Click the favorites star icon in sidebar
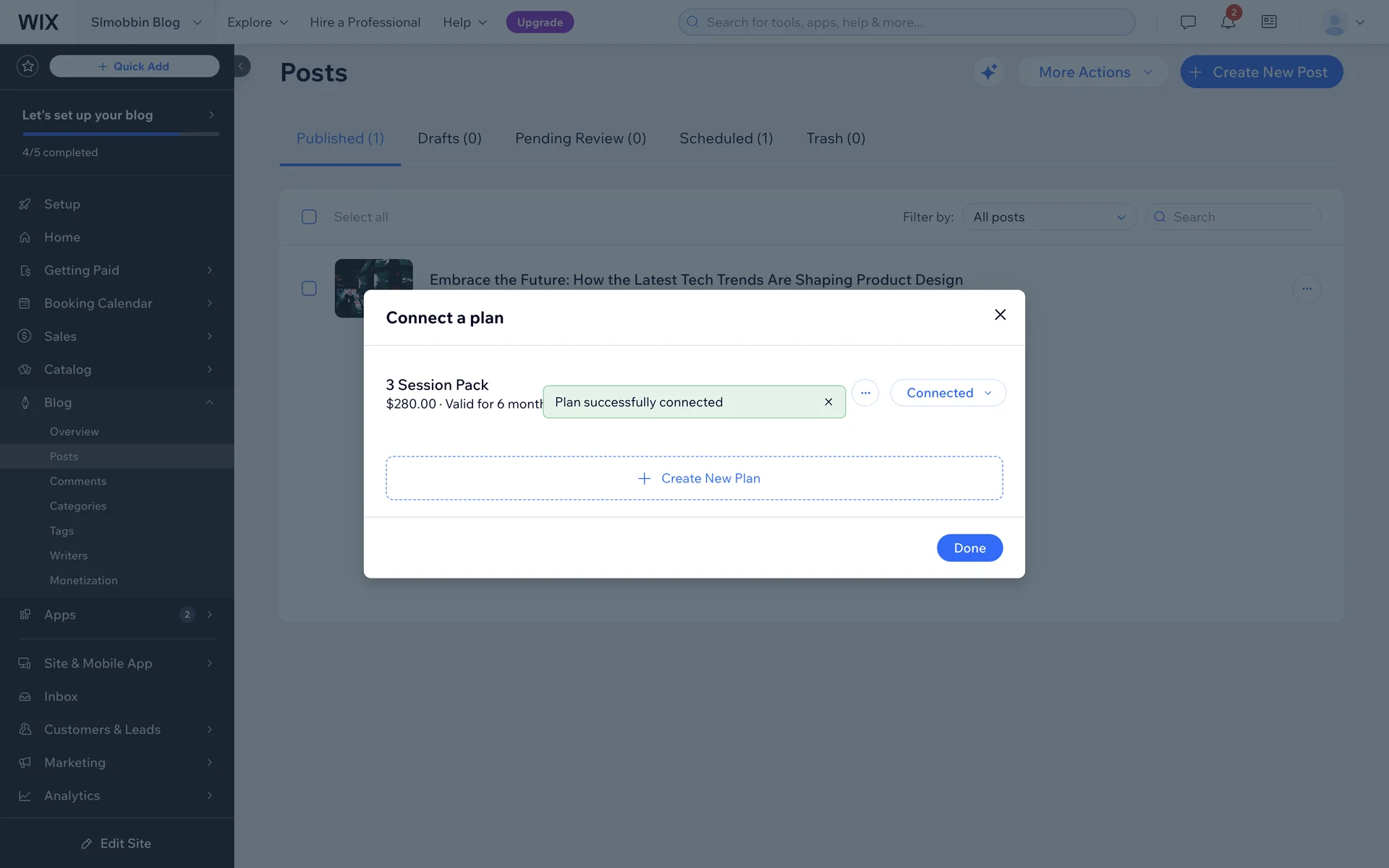Viewport: 1389px width, 868px height. pyautogui.click(x=27, y=67)
